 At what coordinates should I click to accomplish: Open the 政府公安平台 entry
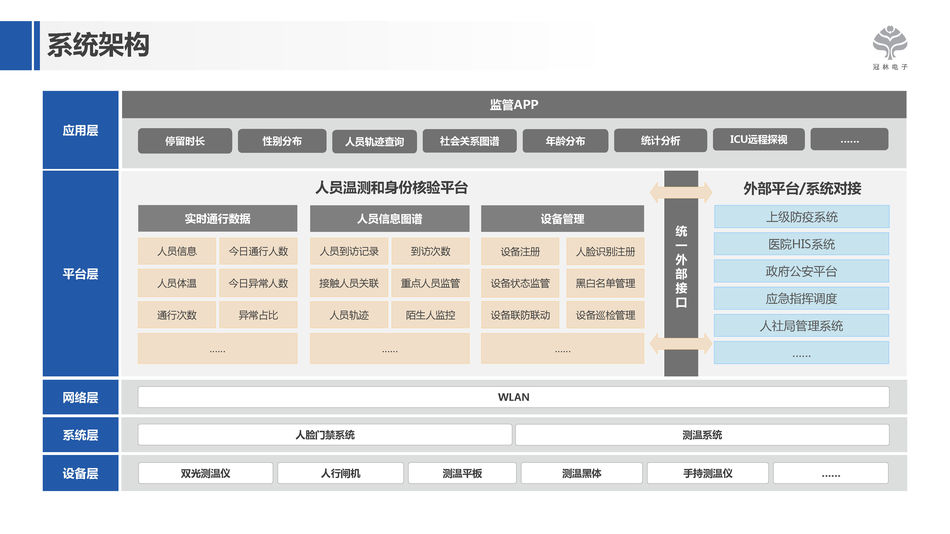click(x=801, y=271)
